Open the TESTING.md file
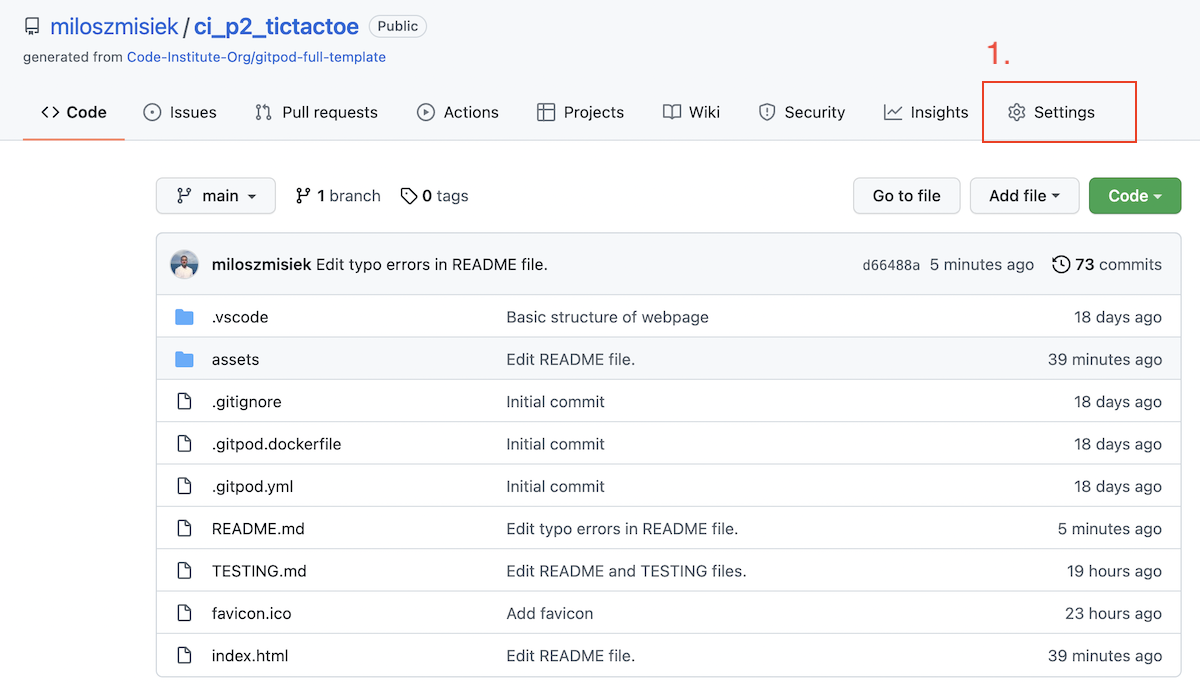1200x690 pixels. click(259, 571)
